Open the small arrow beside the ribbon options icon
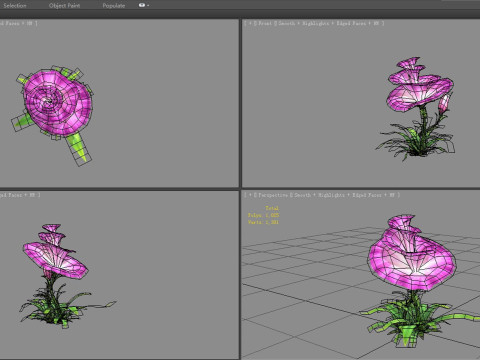The height and width of the screenshot is (360, 480). coord(148,5)
